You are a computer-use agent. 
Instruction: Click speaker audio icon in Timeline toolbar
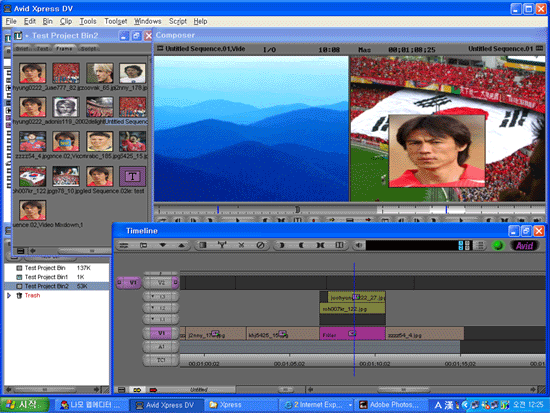coord(358,245)
